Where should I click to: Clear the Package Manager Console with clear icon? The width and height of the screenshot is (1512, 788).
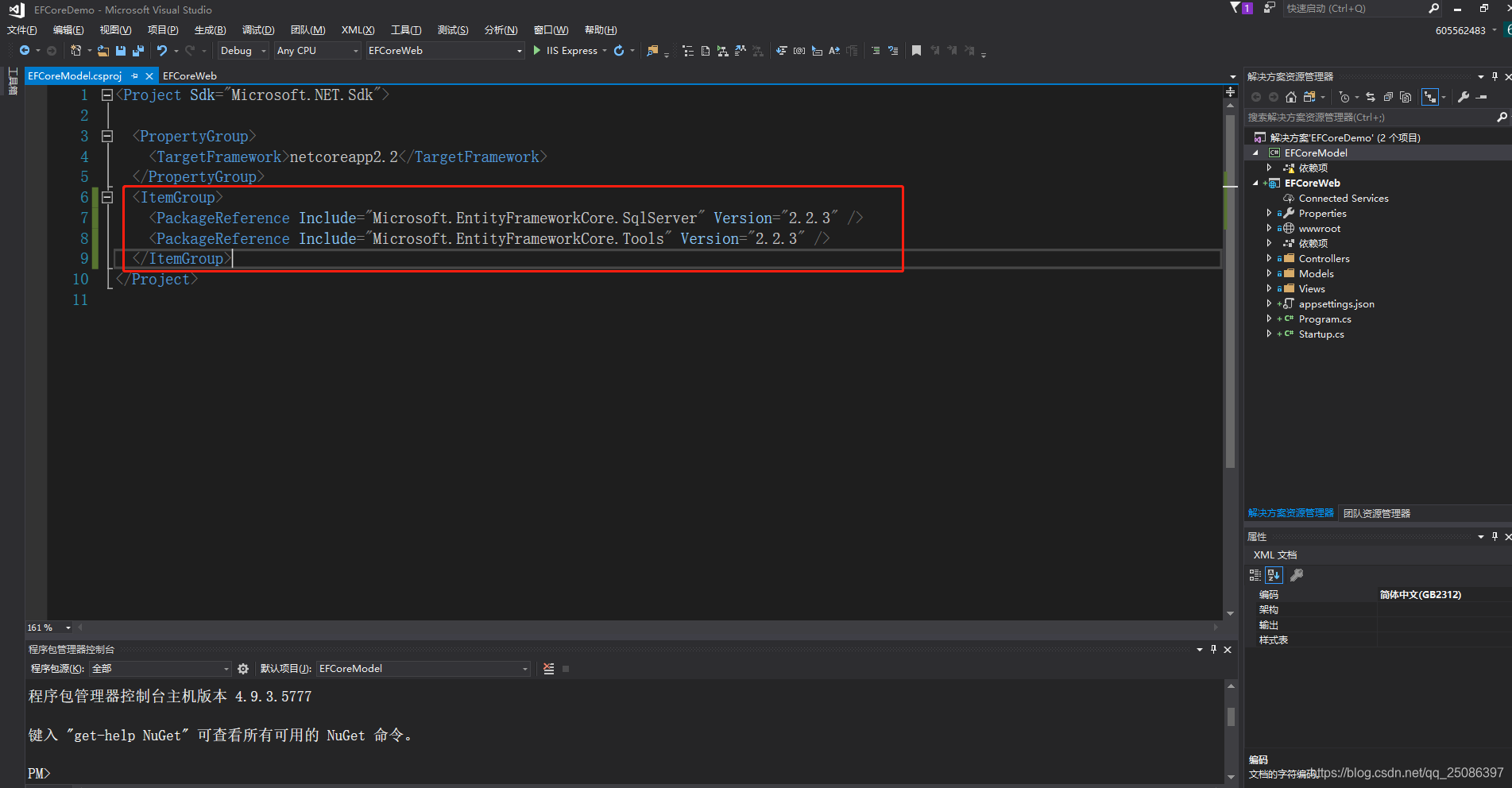(548, 669)
